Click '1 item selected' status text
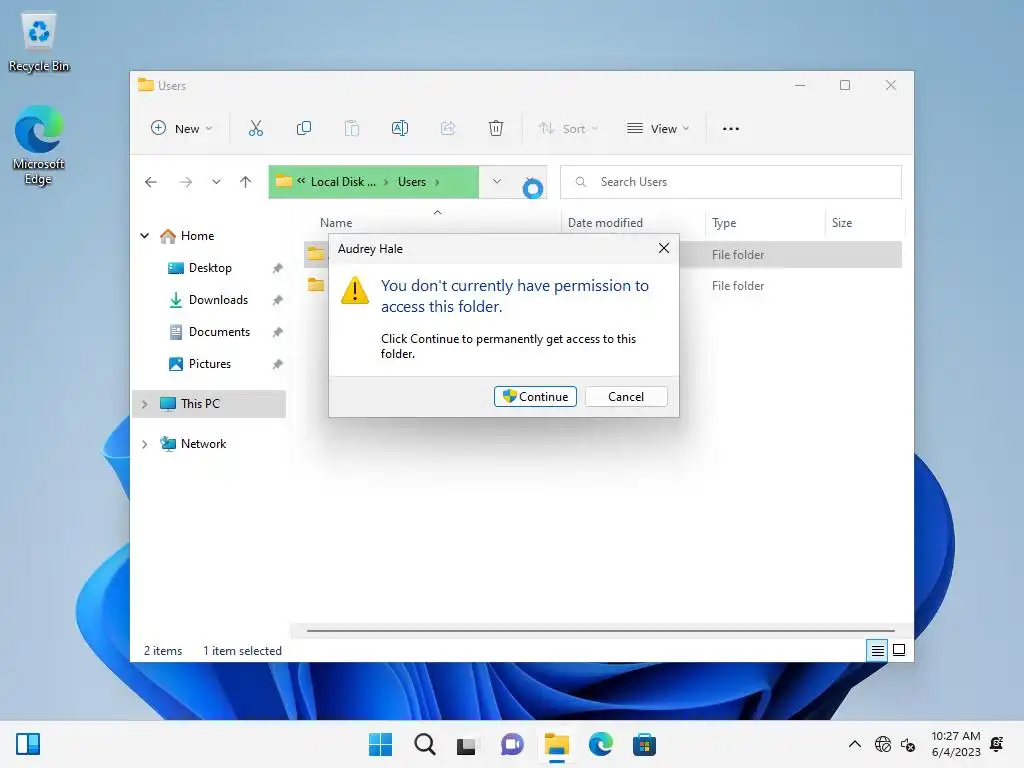Image resolution: width=1024 pixels, height=768 pixels. 242,651
